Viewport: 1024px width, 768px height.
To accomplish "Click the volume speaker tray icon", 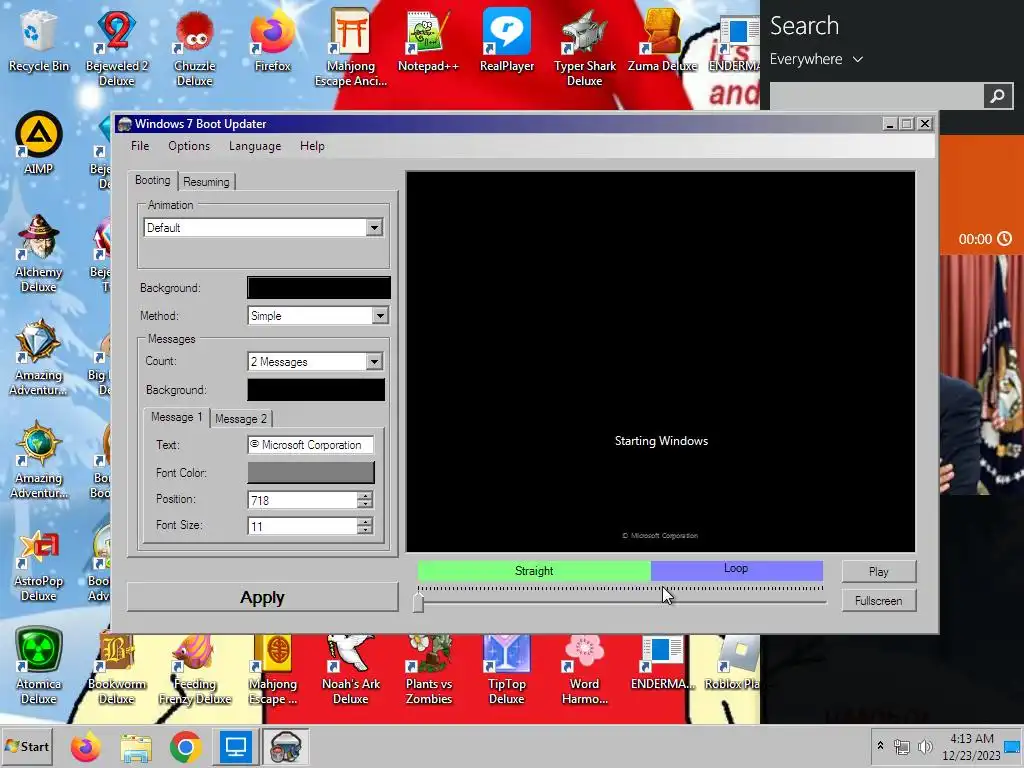I will [925, 746].
